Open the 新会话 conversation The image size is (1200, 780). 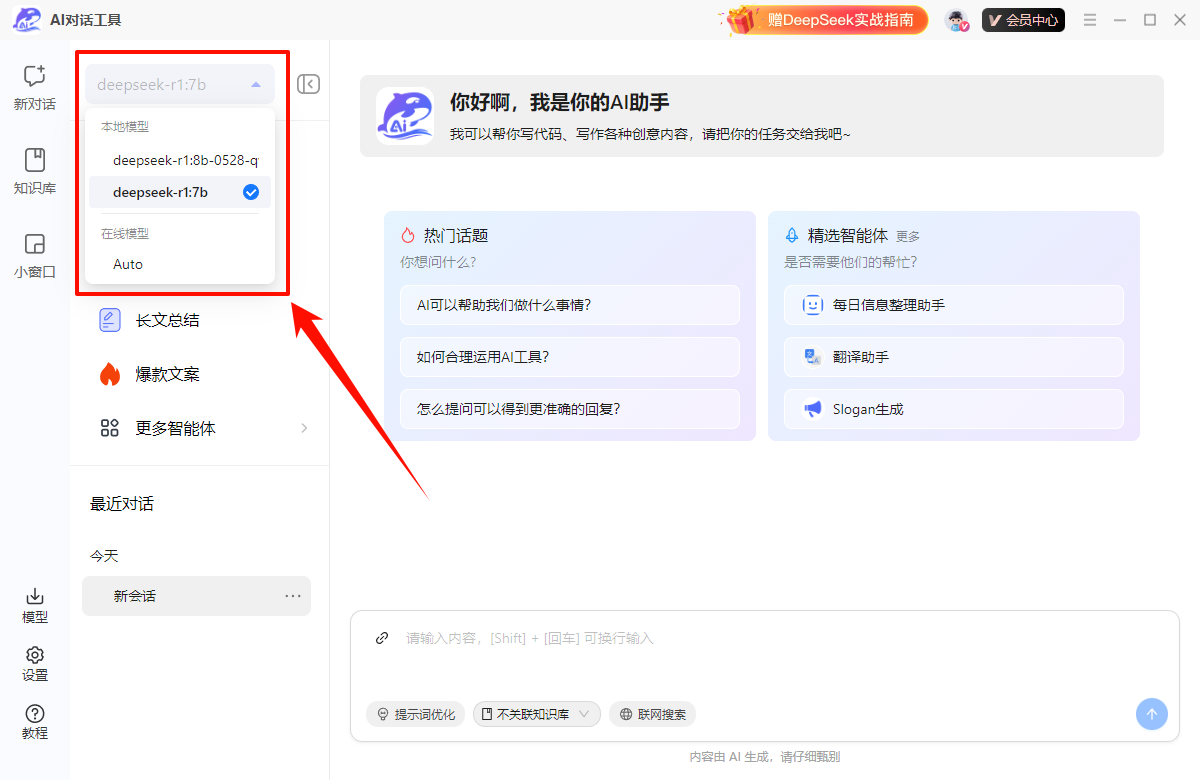(196, 596)
